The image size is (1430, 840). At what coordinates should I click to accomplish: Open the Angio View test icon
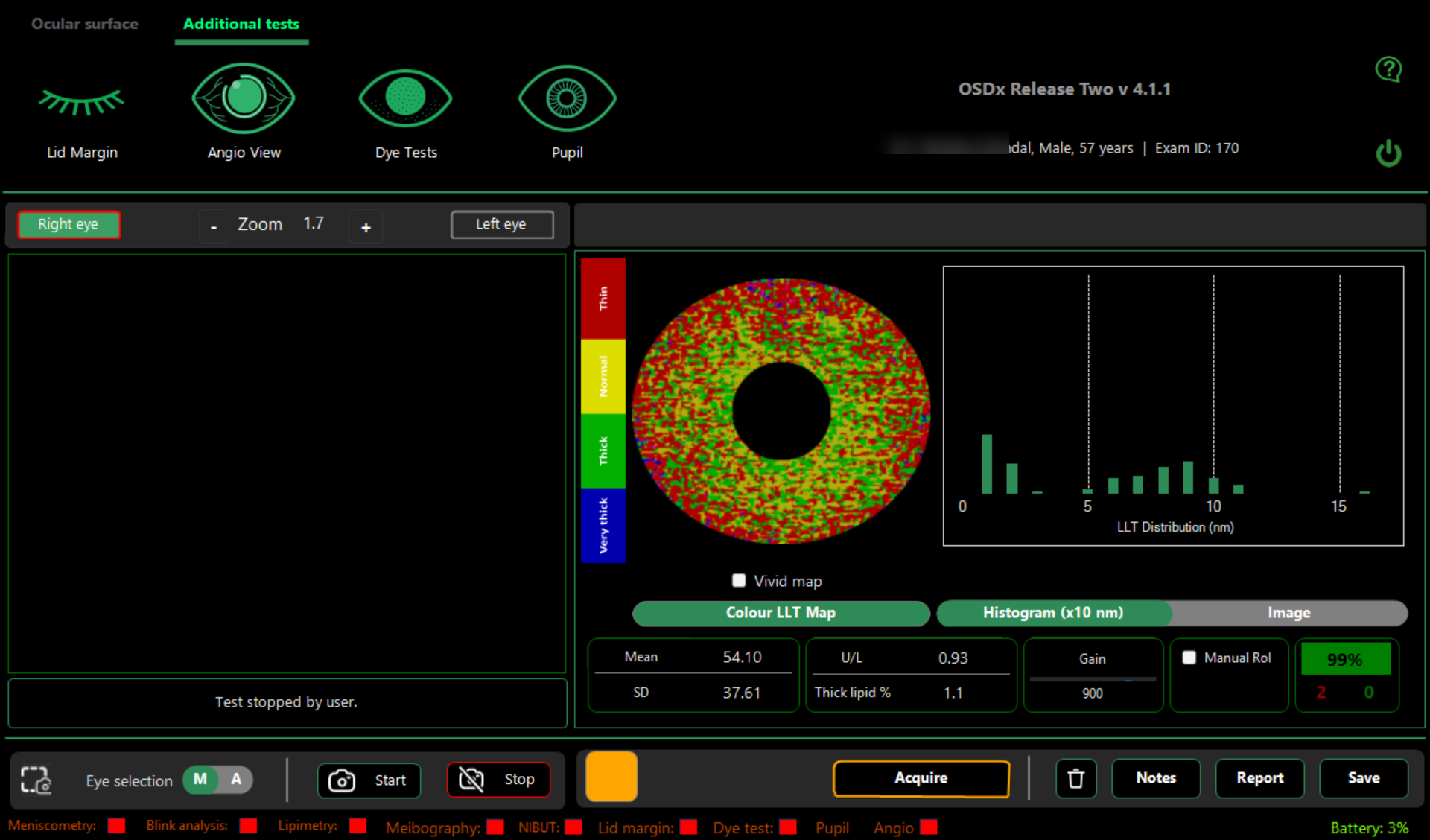[244, 98]
